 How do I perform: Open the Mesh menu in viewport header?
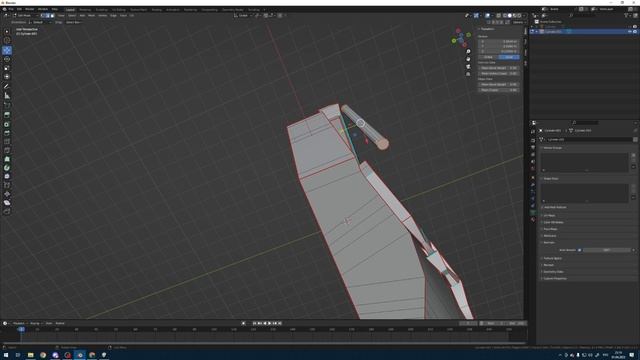[91, 16]
